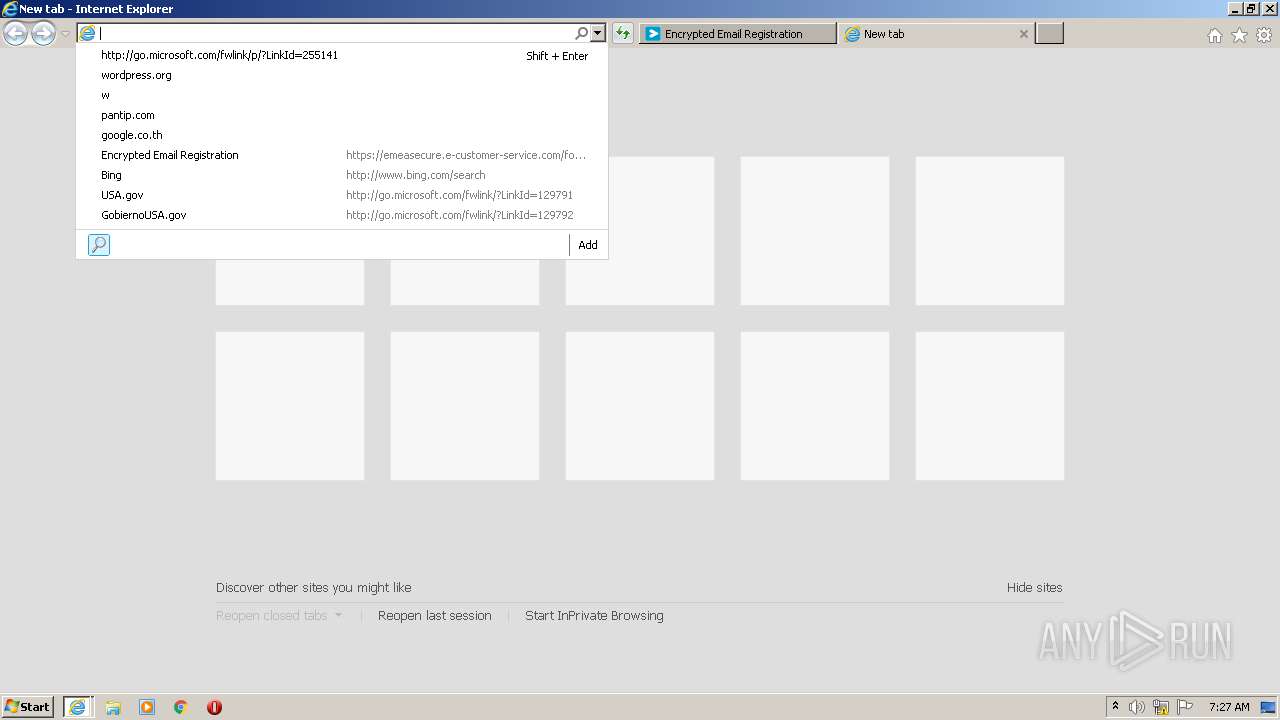Restore down the Internet Explorer window

pyautogui.click(x=1250, y=8)
